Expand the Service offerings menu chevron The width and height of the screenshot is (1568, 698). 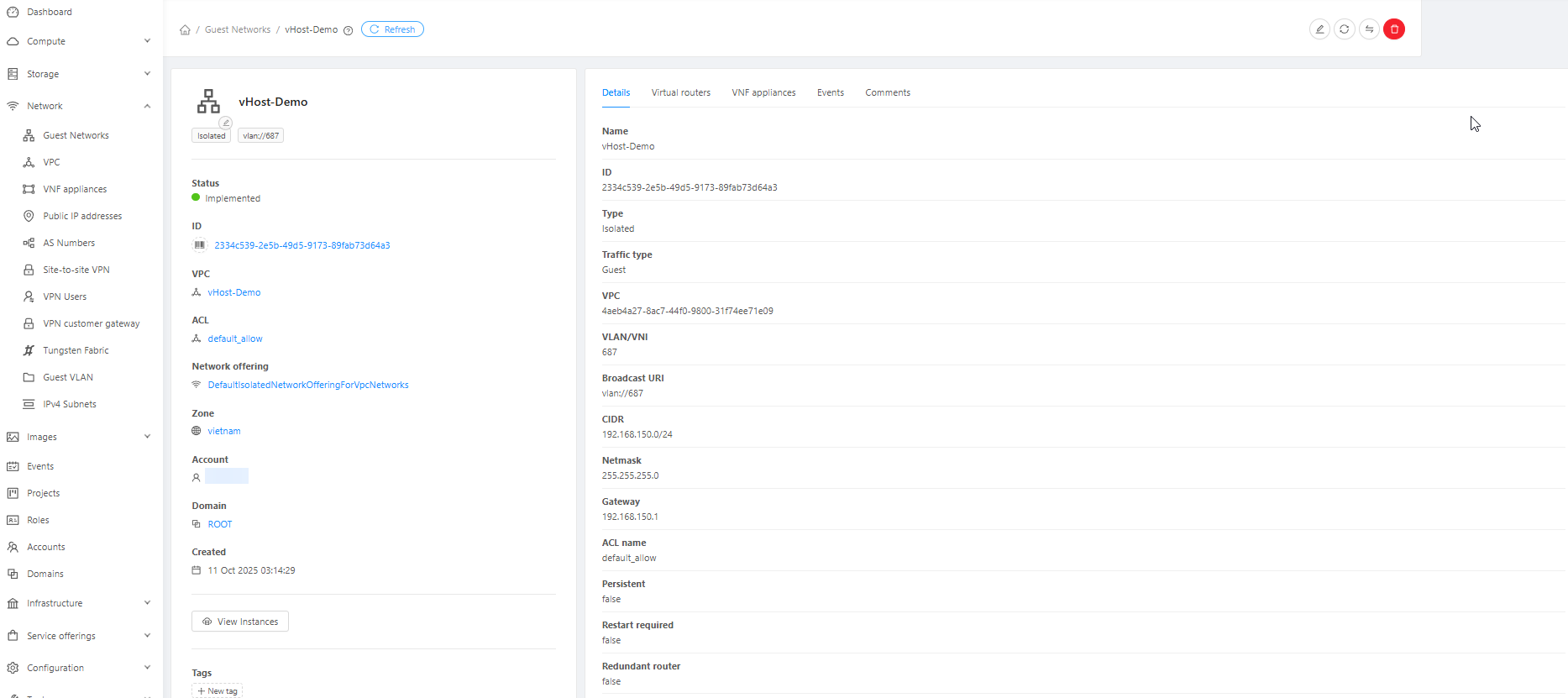pos(147,636)
